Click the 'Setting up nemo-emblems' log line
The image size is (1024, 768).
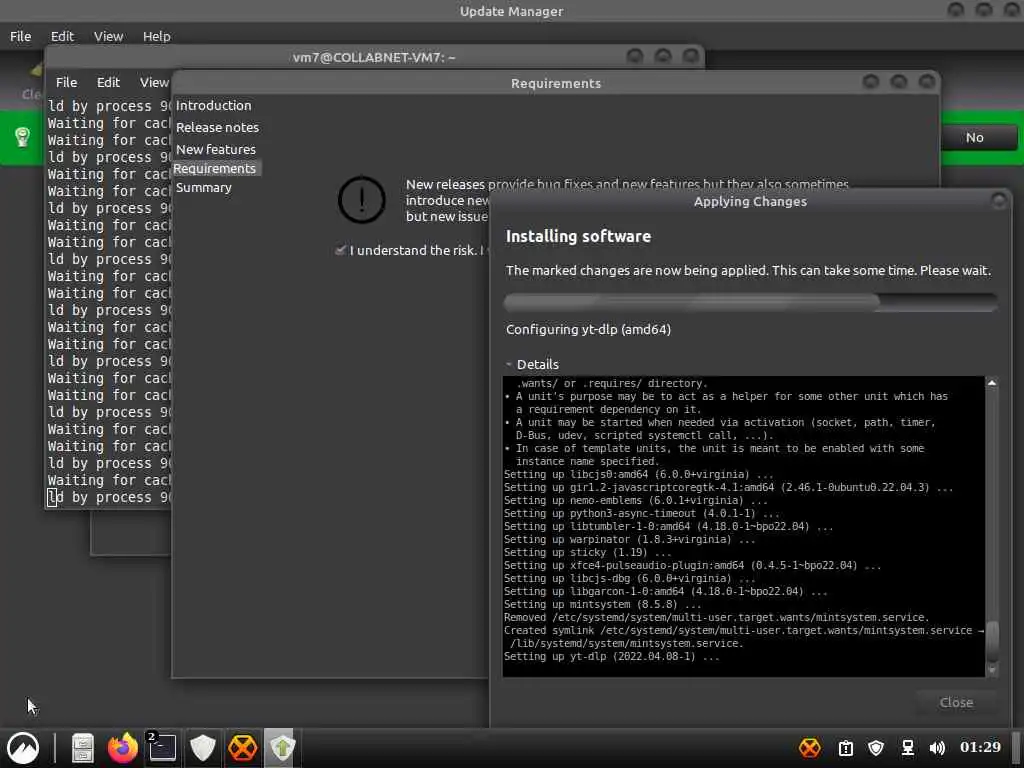tap(635, 500)
